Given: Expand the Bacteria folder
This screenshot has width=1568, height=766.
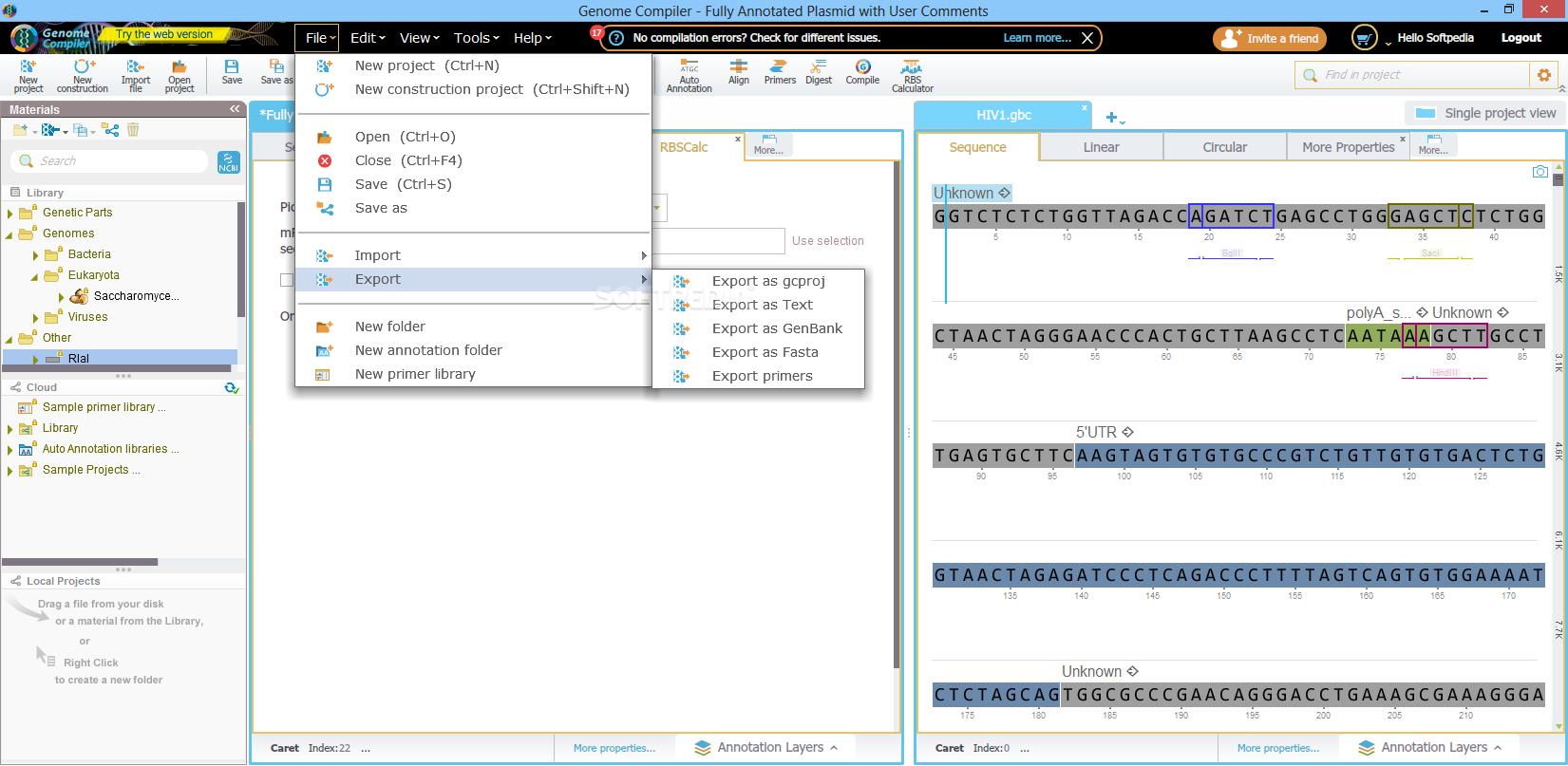Looking at the screenshot, I should pyautogui.click(x=36, y=254).
